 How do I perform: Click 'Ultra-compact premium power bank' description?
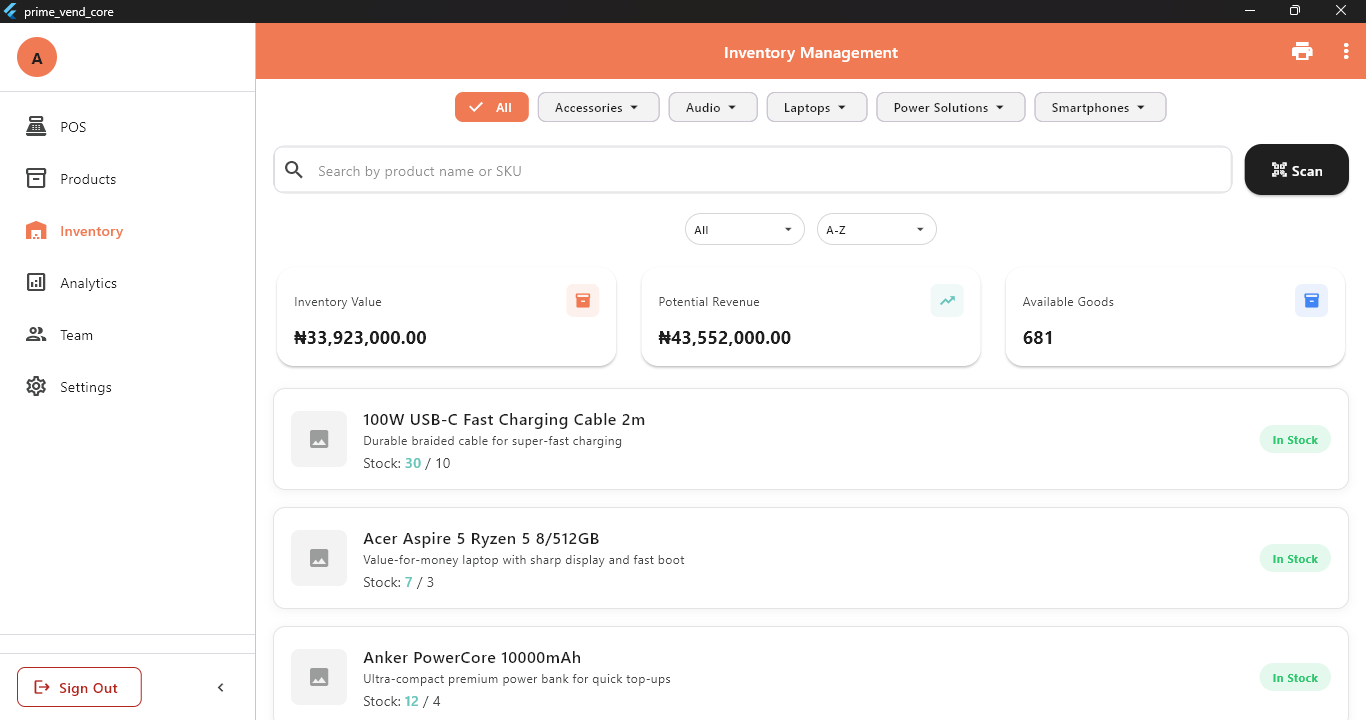[517, 679]
